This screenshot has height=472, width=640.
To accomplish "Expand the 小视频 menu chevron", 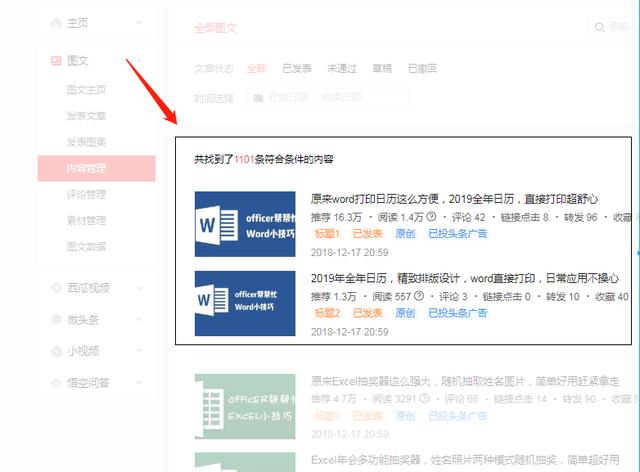I will 139,351.
